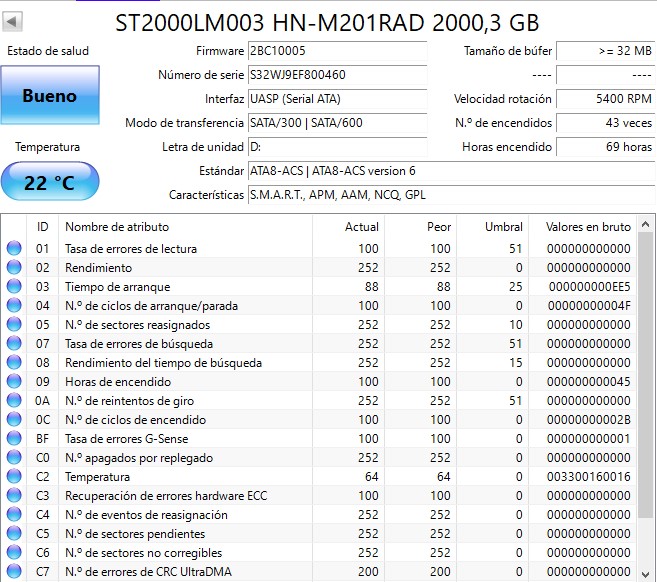Click status circle for G-Sense error rate row
The height and width of the screenshot is (582, 657).
pos(14,438)
